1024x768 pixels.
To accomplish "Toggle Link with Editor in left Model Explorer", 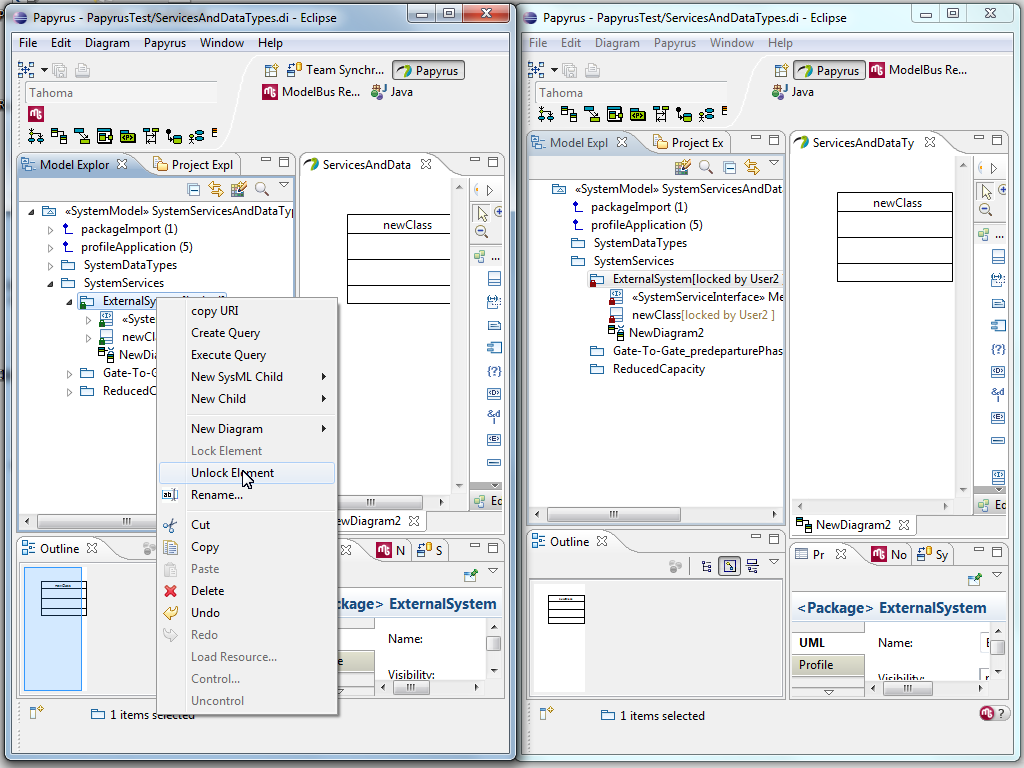I will [x=216, y=189].
